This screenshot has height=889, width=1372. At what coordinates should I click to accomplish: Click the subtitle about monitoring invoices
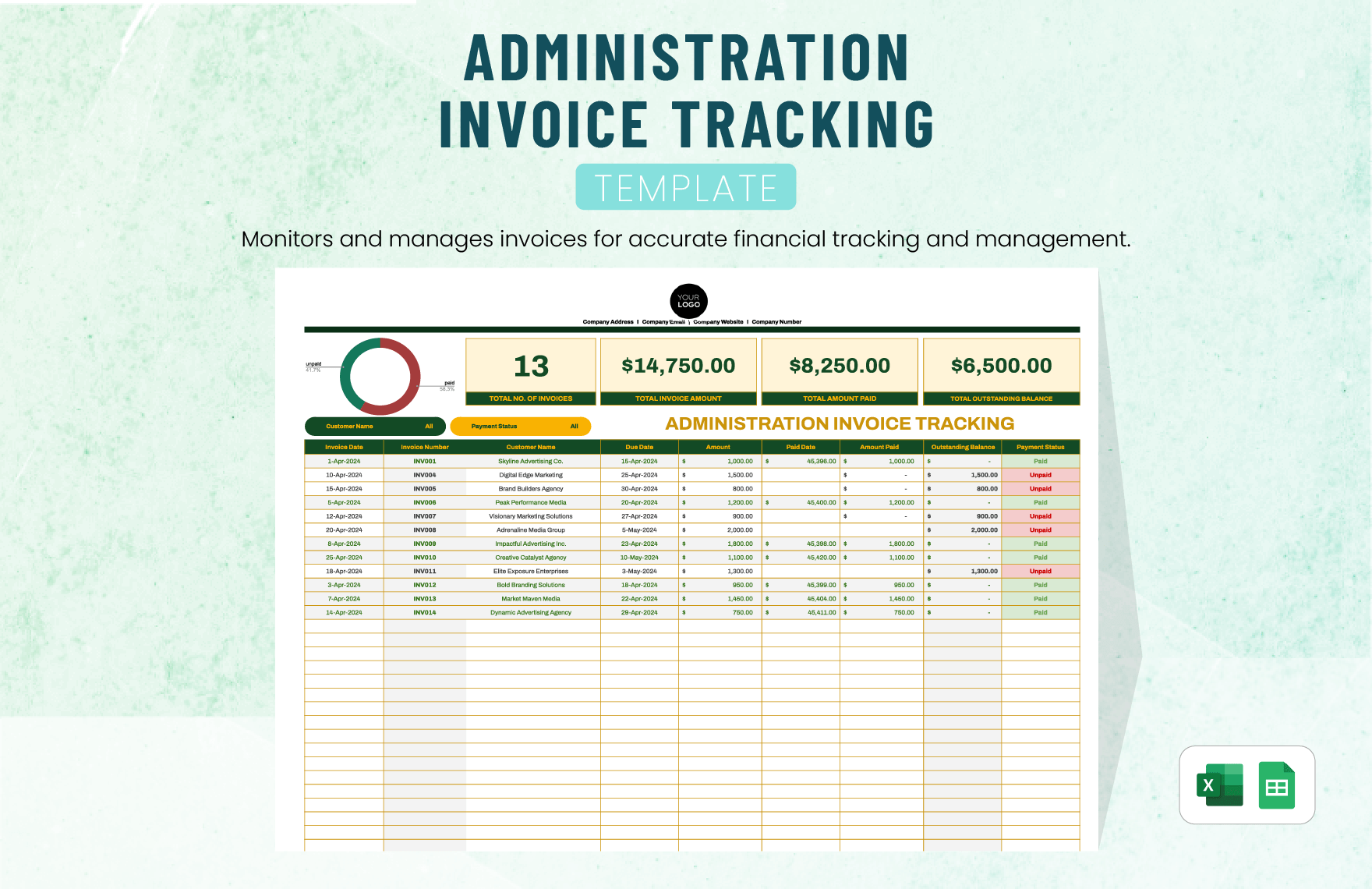click(x=686, y=239)
